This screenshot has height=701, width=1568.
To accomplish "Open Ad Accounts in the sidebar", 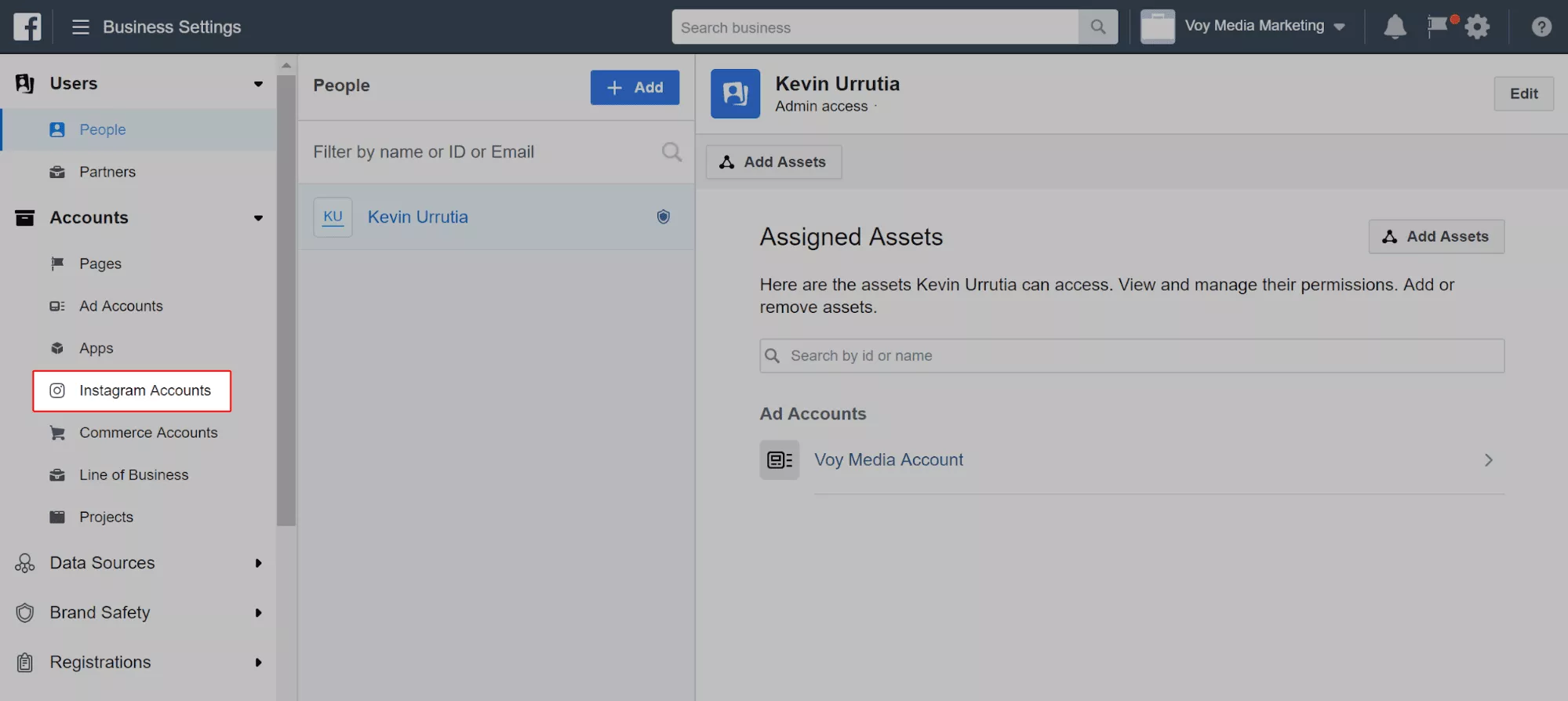I will point(121,306).
